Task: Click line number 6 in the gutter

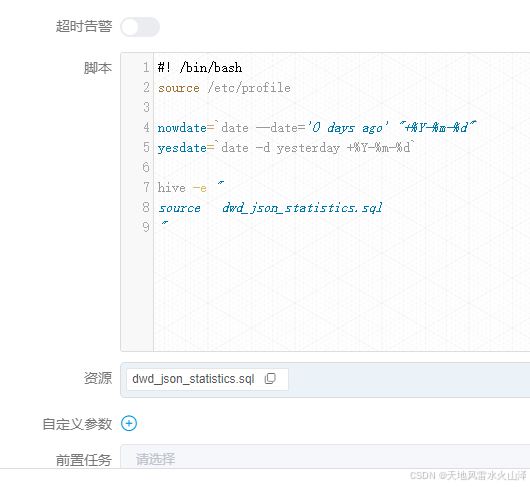Action: pyautogui.click(x=146, y=167)
